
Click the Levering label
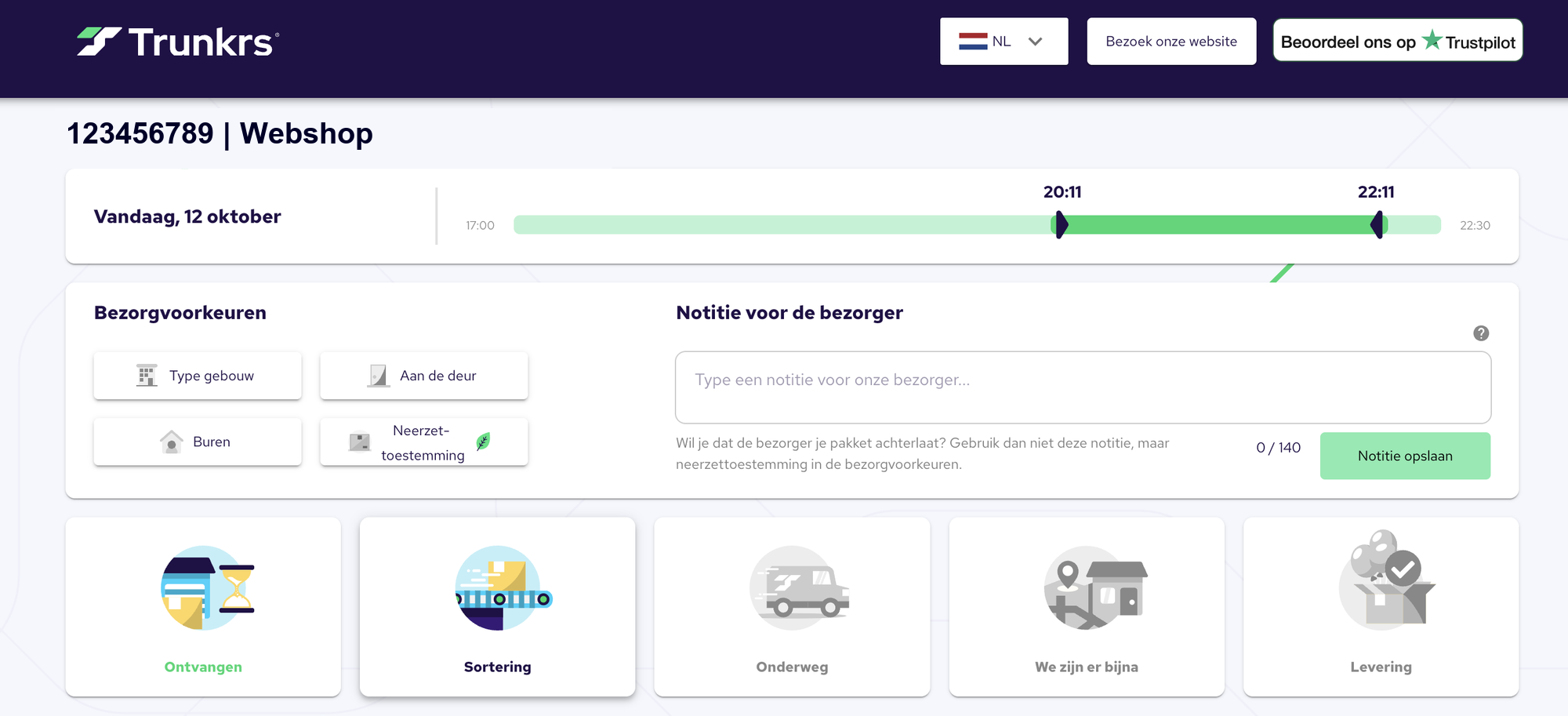pyautogui.click(x=1381, y=667)
